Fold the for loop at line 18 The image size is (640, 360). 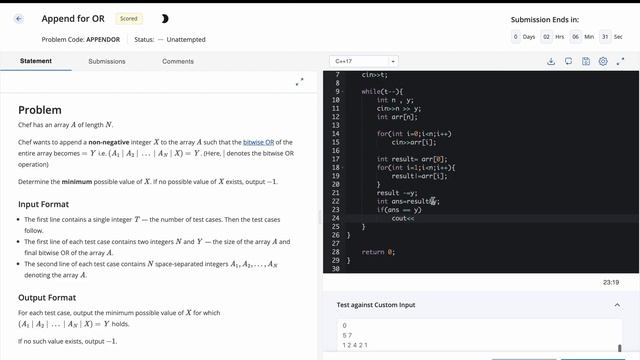[x=342, y=167]
